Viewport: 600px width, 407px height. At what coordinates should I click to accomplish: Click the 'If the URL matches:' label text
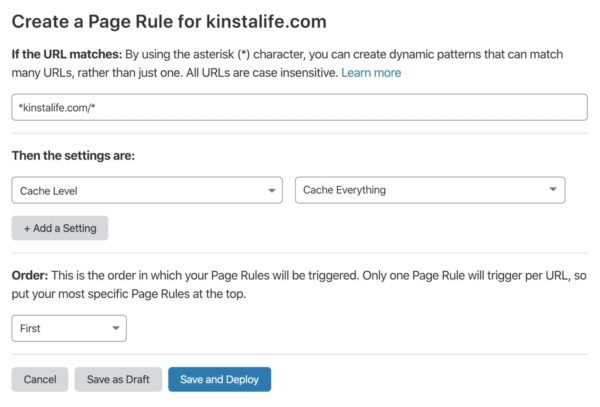(67, 54)
